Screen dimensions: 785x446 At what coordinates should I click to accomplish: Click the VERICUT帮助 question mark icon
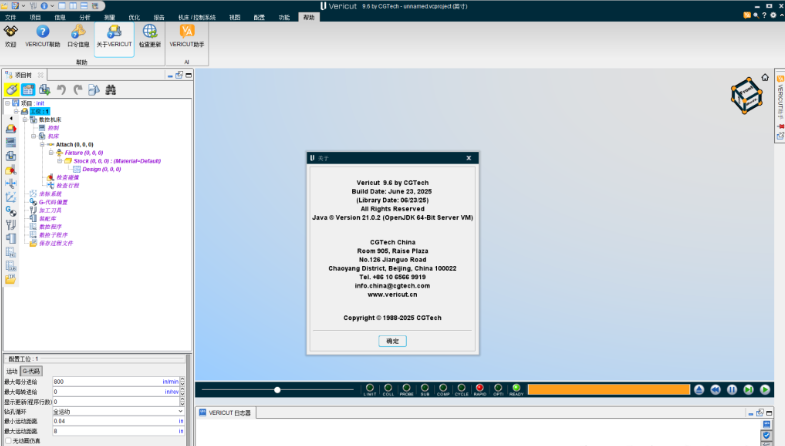(x=43, y=32)
